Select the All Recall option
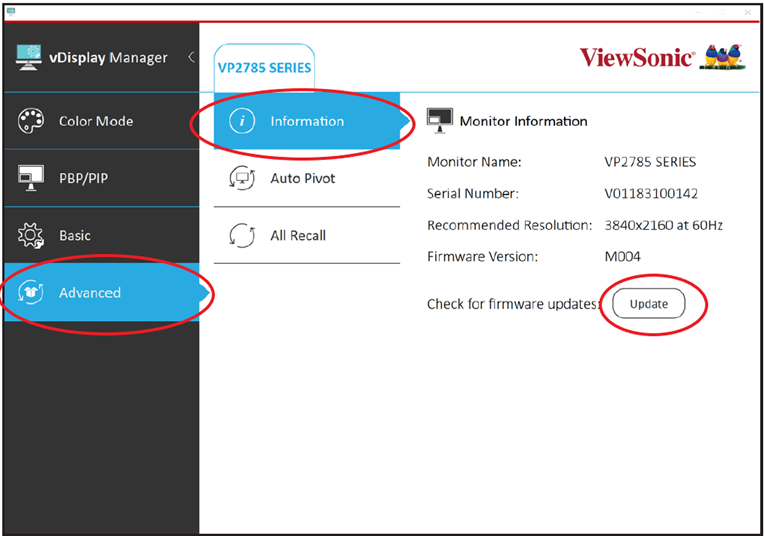Viewport: 764px width, 536px height. pyautogui.click(x=307, y=235)
